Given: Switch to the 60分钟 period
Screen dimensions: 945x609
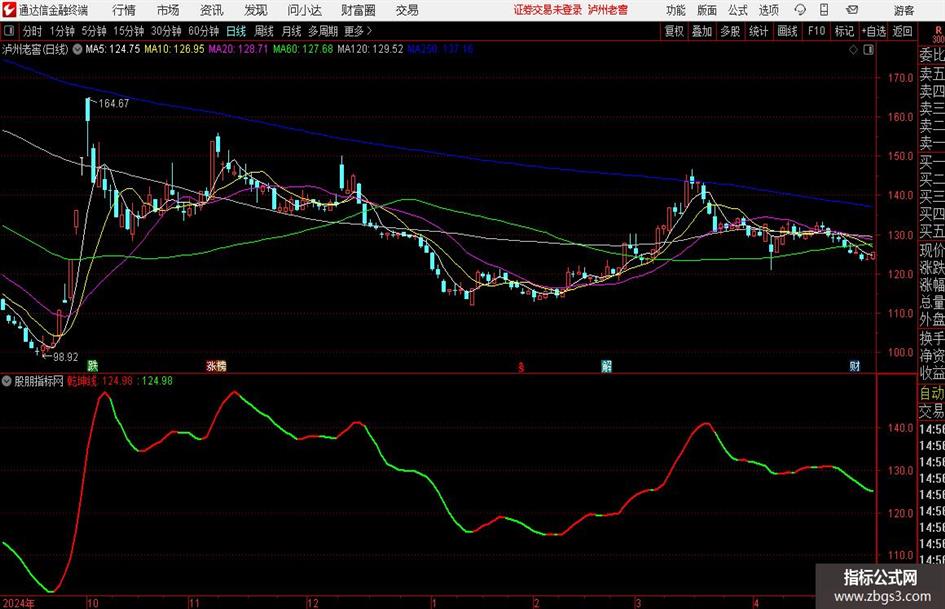Looking at the screenshot, I should point(203,31).
